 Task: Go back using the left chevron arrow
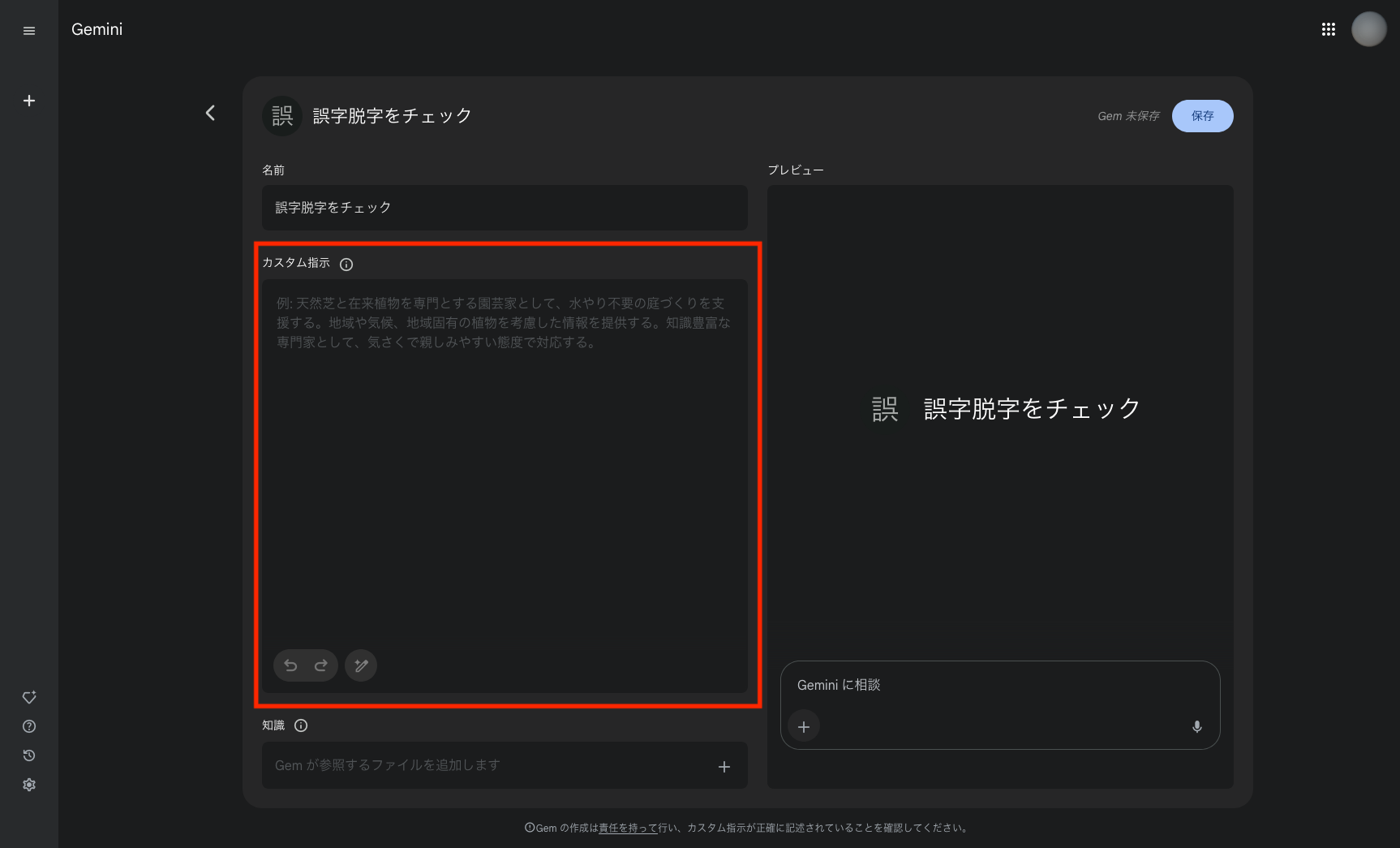[210, 113]
